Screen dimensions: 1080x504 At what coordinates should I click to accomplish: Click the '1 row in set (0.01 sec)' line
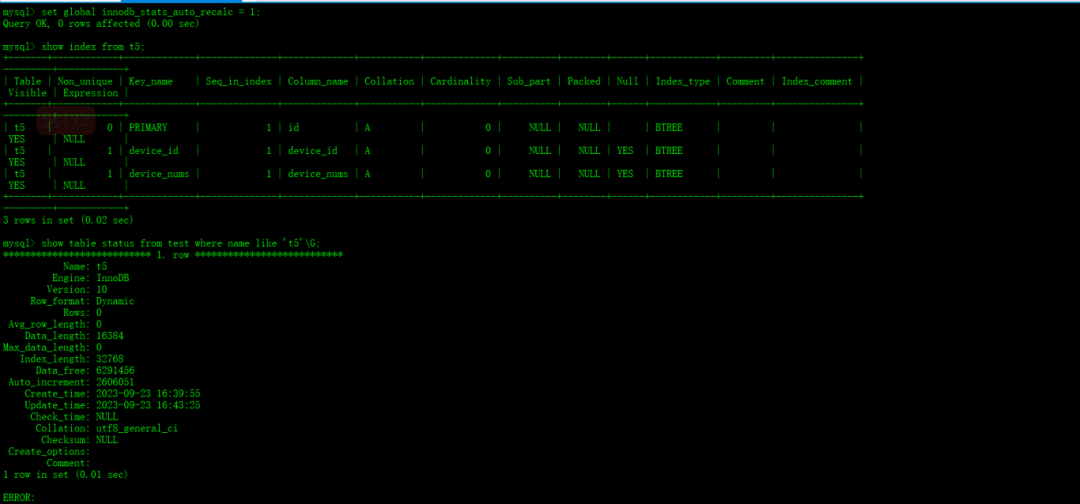(x=65, y=475)
